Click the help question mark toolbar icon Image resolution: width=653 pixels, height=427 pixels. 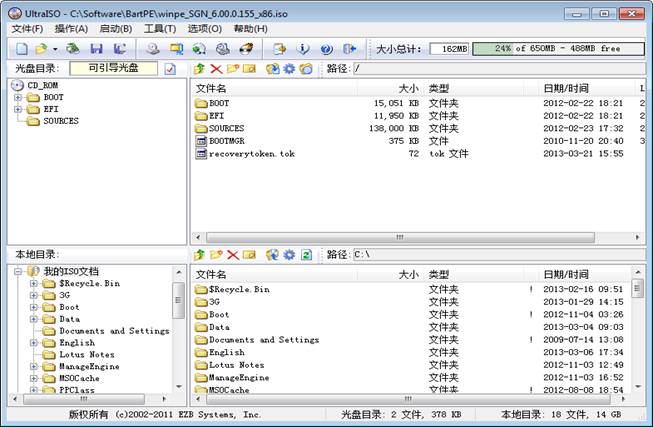(x=325, y=48)
